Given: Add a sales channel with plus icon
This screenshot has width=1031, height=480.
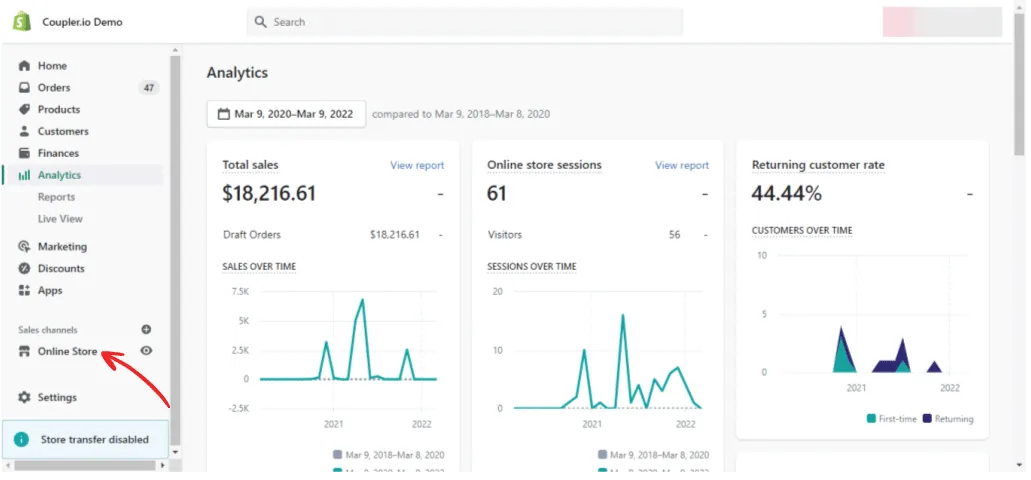Looking at the screenshot, I should point(146,329).
